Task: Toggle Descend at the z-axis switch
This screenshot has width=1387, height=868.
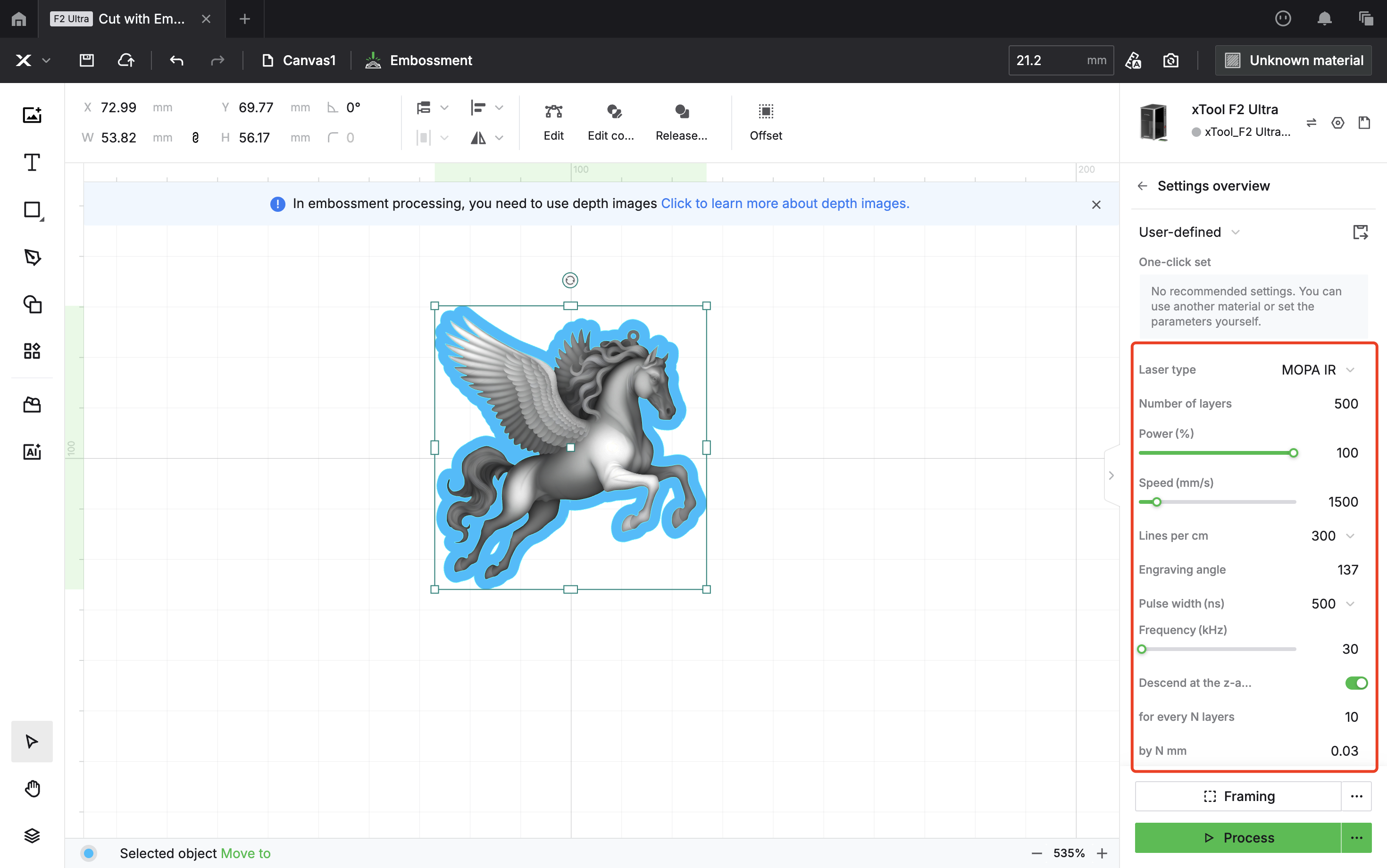Action: (1356, 683)
